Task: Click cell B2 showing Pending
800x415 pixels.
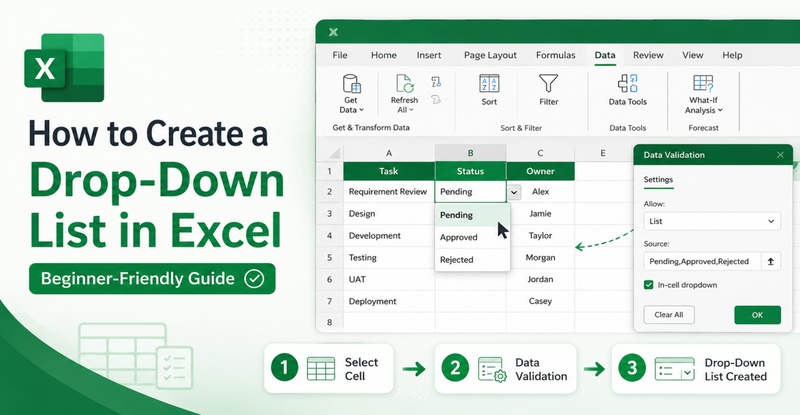Action: click(470, 192)
